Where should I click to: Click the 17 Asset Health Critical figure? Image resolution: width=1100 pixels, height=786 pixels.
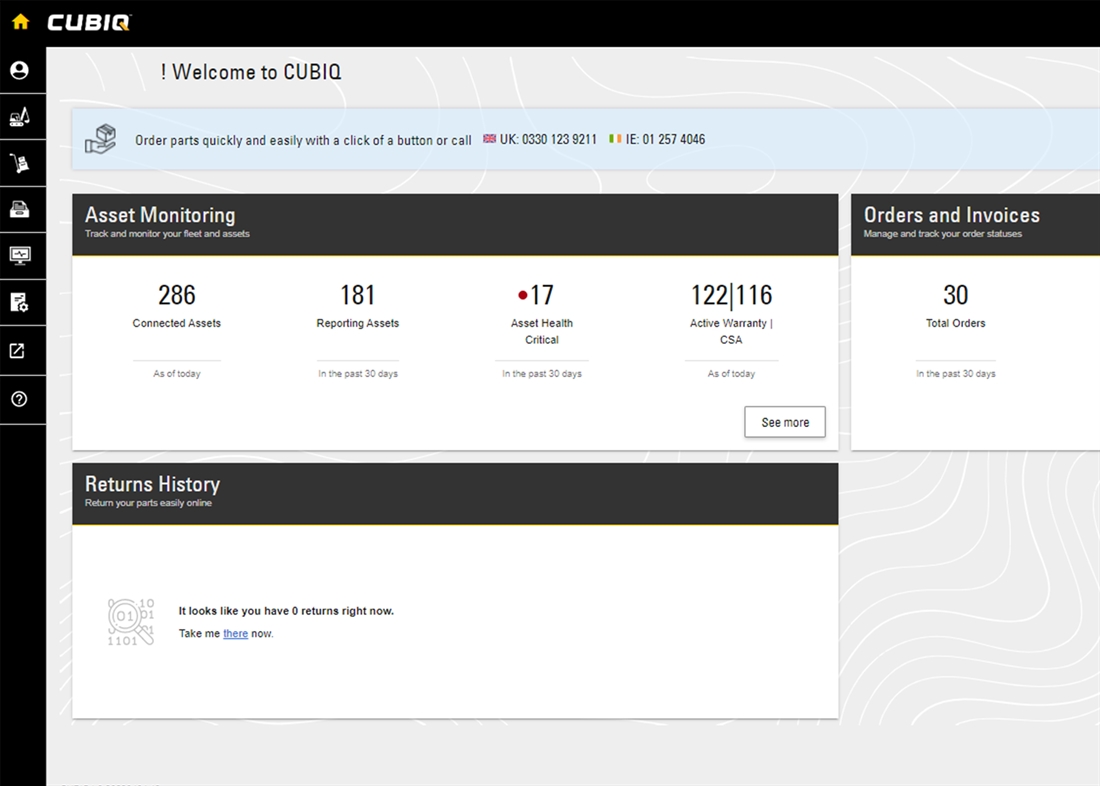[x=542, y=295]
